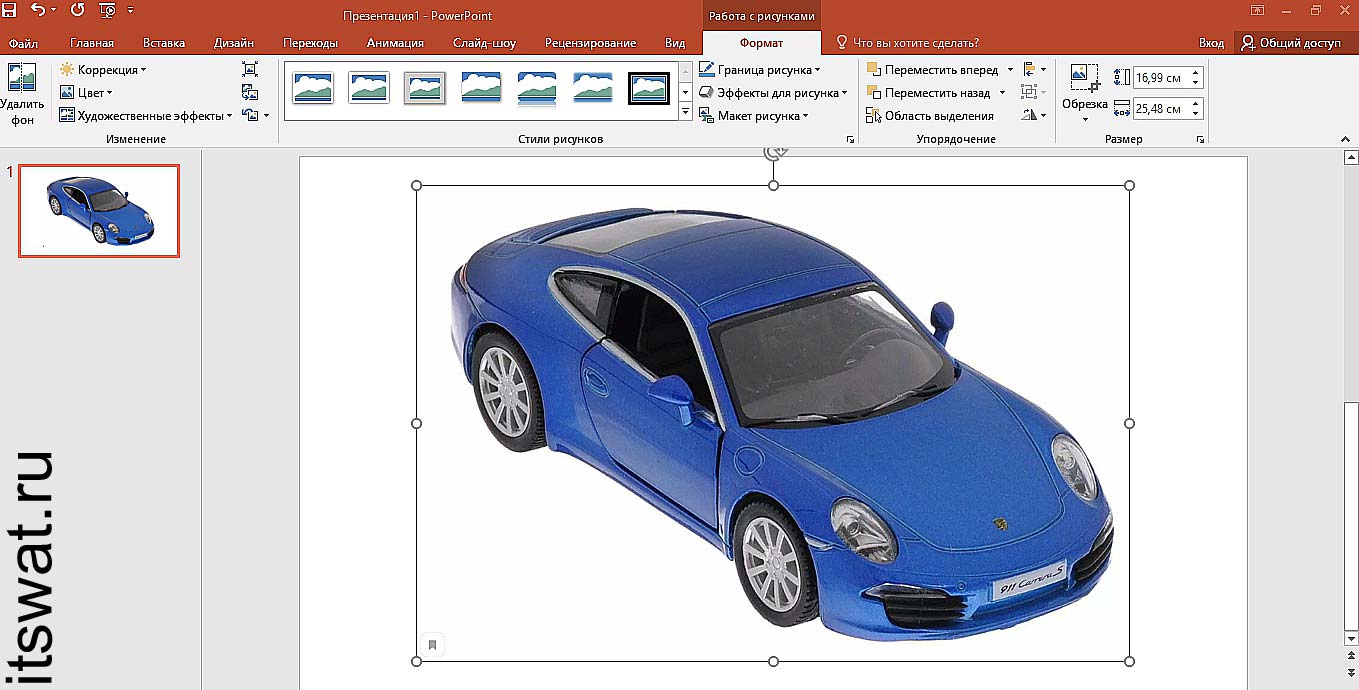Viewport: 1359px width, 690px height.
Task: Click the Вход sign-in link
Action: (x=1211, y=43)
